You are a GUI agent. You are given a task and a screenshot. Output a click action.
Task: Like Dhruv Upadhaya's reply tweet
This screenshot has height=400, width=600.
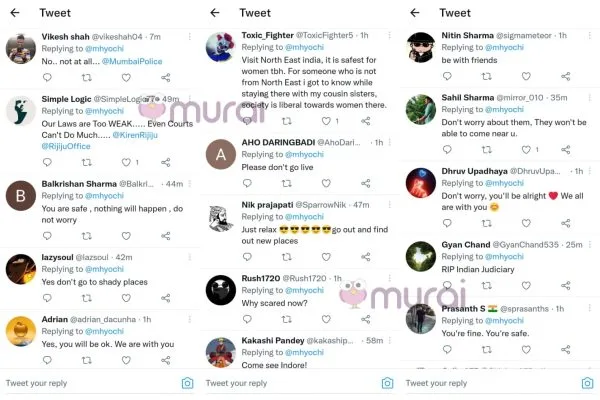(x=526, y=223)
